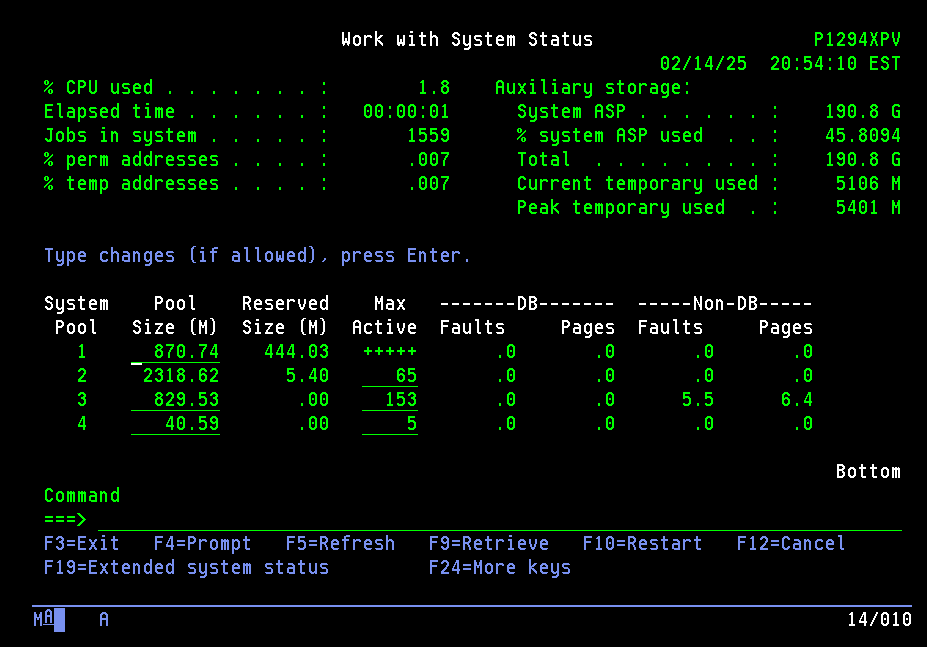Click the System ASP value 190.8 G
Viewport: 927px width, 647px height.
[863, 112]
